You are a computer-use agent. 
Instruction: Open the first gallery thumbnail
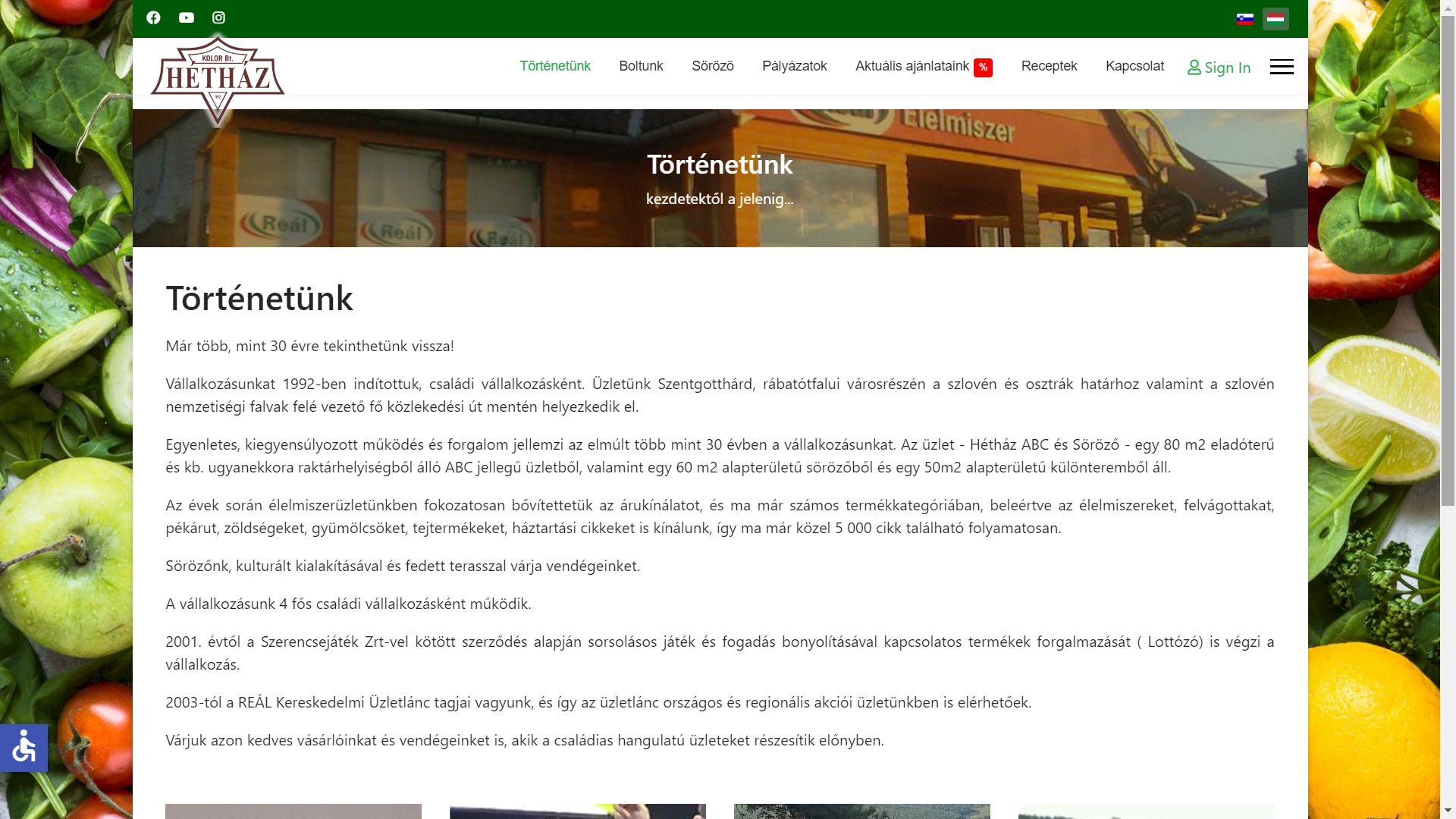click(x=293, y=811)
